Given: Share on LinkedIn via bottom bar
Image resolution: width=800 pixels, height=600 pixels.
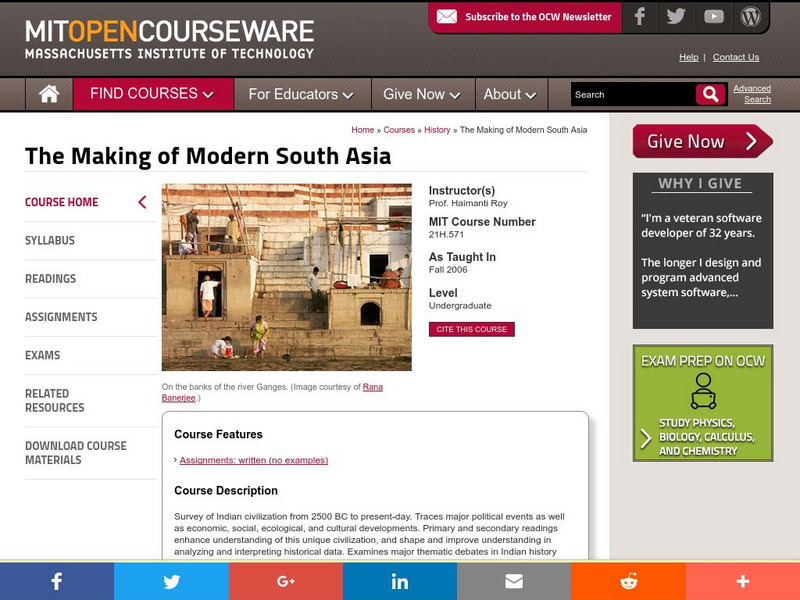Looking at the screenshot, I should coord(399,581).
